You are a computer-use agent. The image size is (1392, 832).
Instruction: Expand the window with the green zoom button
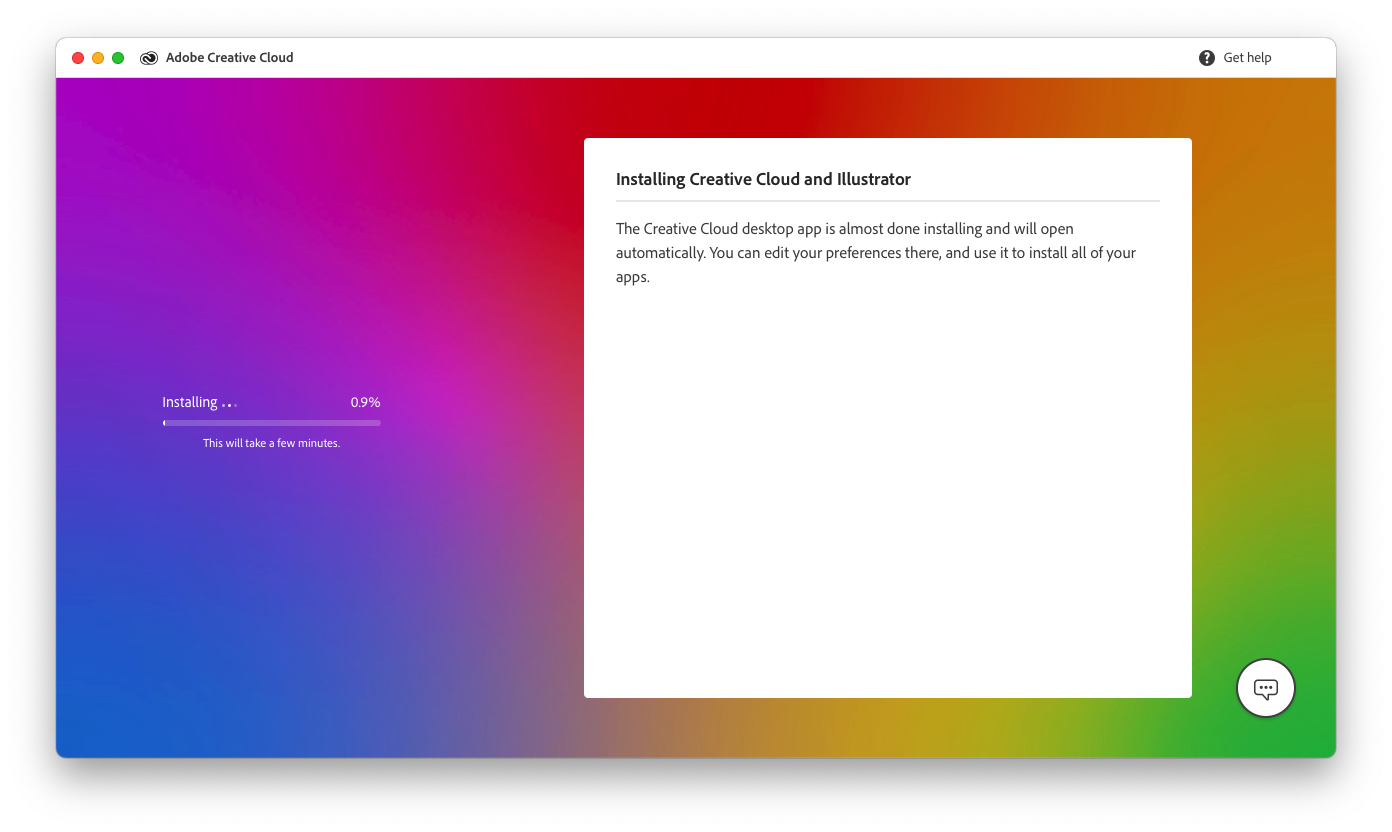point(118,57)
